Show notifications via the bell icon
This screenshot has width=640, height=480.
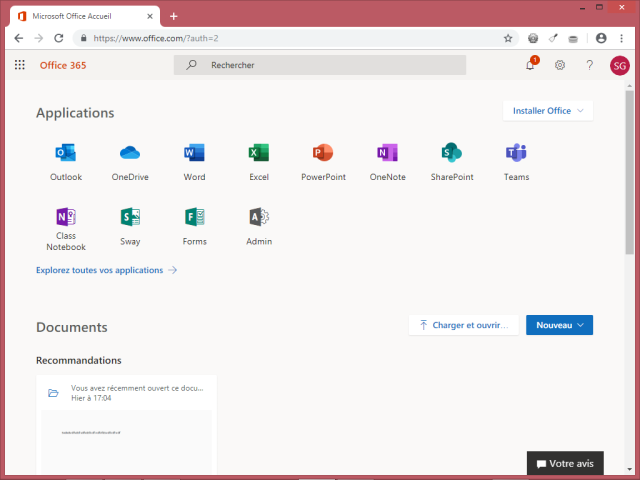[x=530, y=65]
